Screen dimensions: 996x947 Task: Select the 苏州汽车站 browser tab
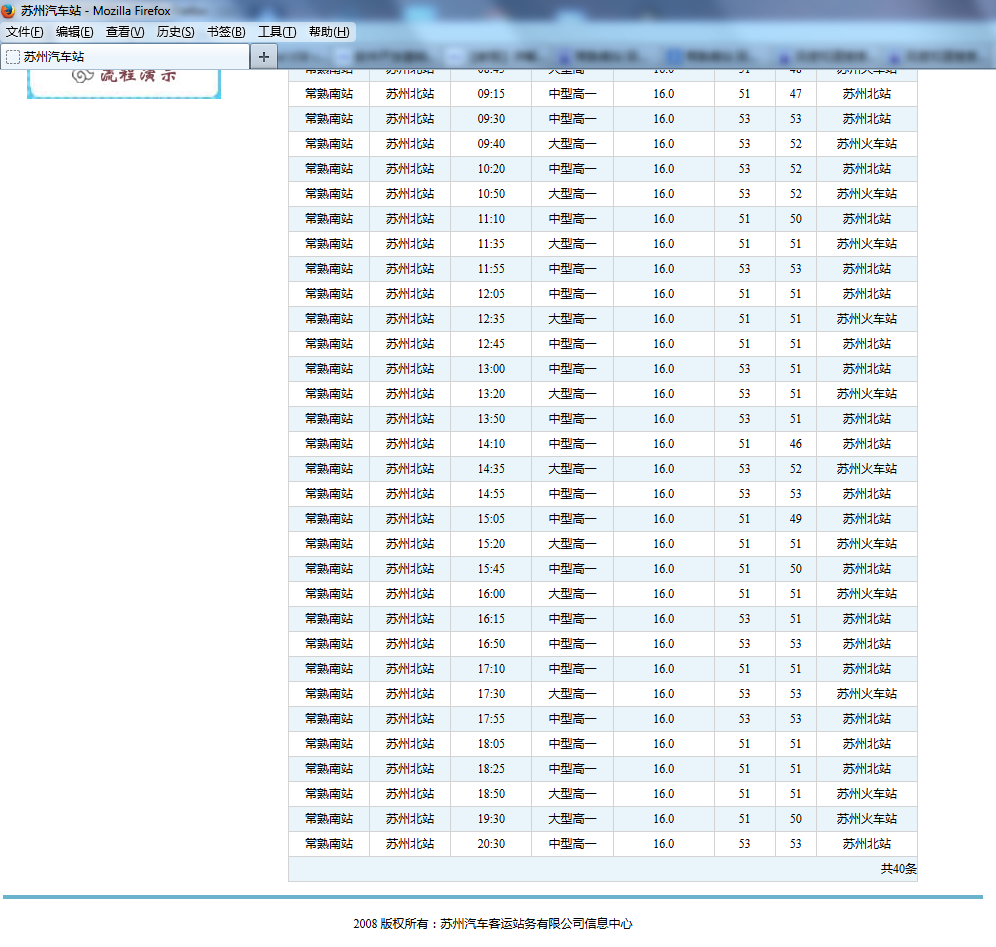(125, 57)
